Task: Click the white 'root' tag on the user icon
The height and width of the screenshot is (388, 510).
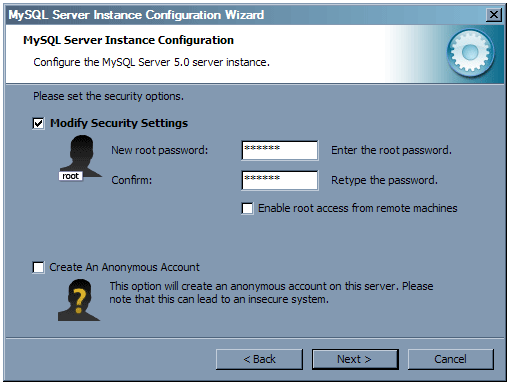Action: 70,176
